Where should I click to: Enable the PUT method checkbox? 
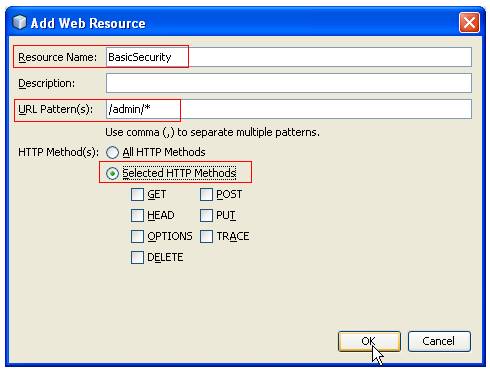tap(206, 215)
